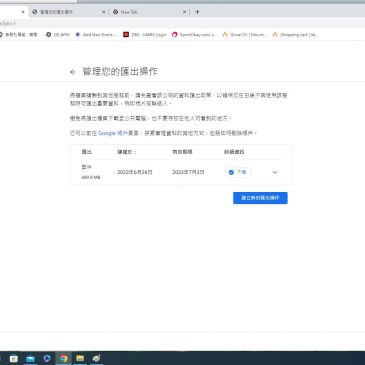Open the DBS - MARS Login bookmark
This screenshot has width=365, height=365.
point(145,35)
